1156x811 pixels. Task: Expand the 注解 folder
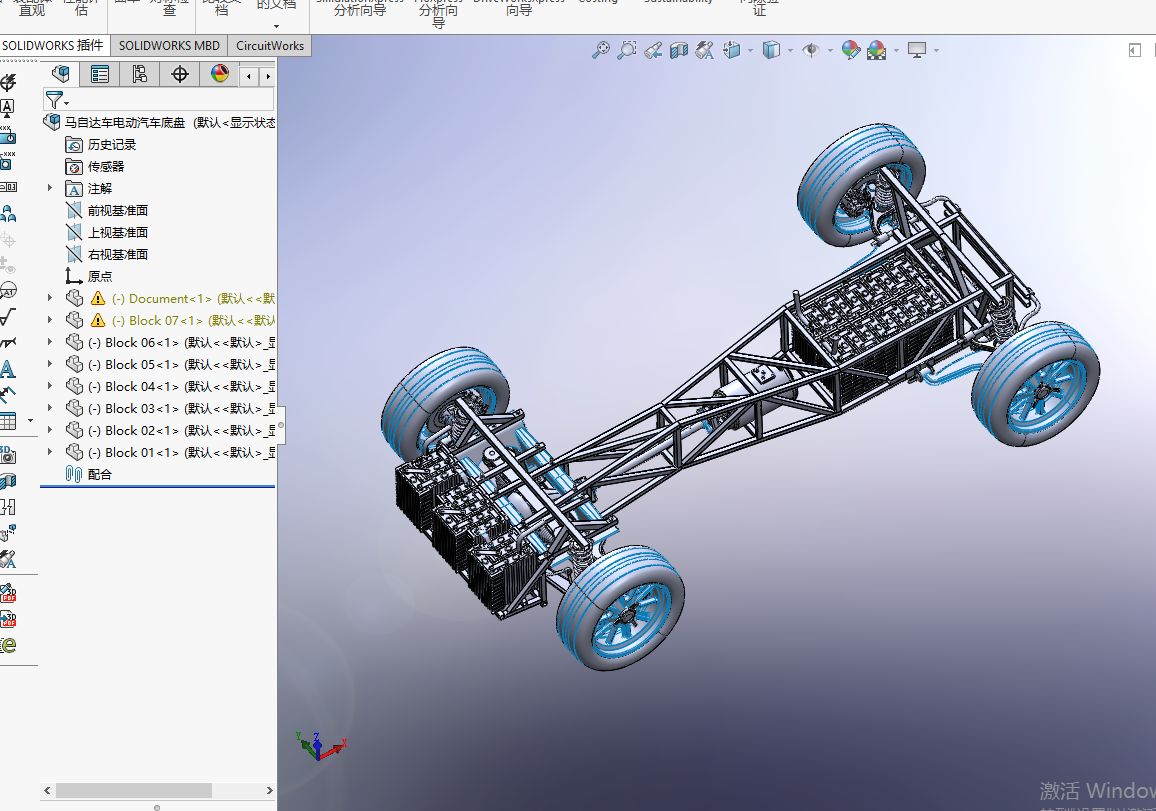[x=50, y=188]
